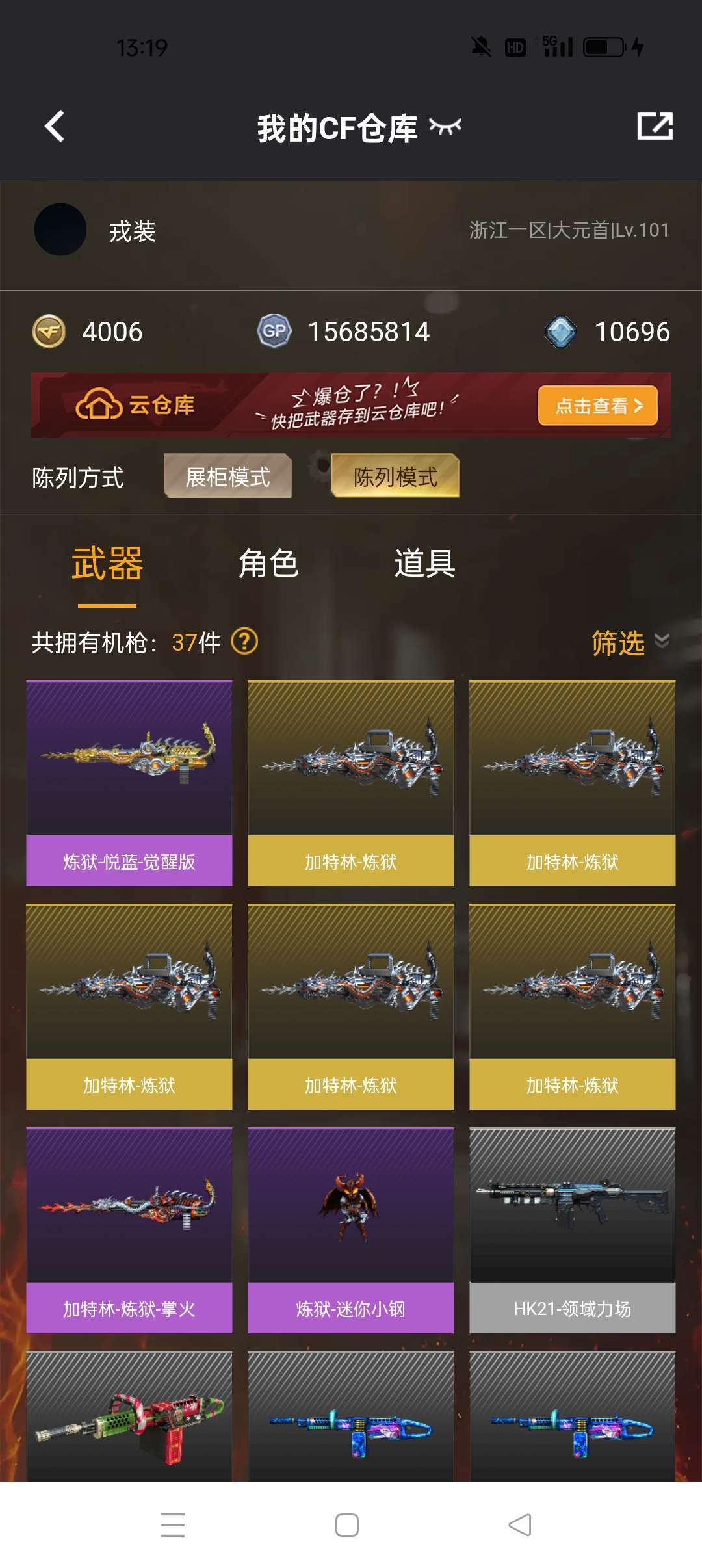
Task: Tap the question mark help icon
Action: (245, 642)
